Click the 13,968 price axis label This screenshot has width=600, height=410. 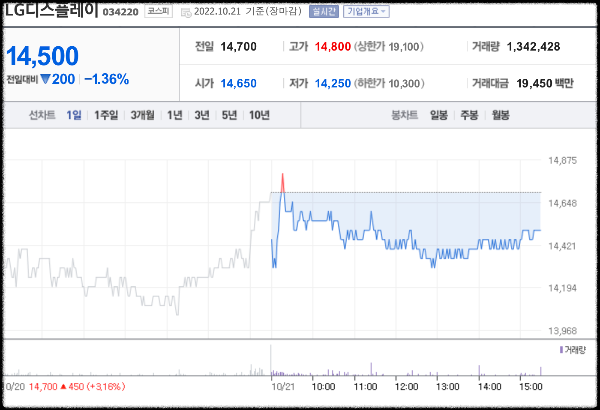(x=562, y=331)
